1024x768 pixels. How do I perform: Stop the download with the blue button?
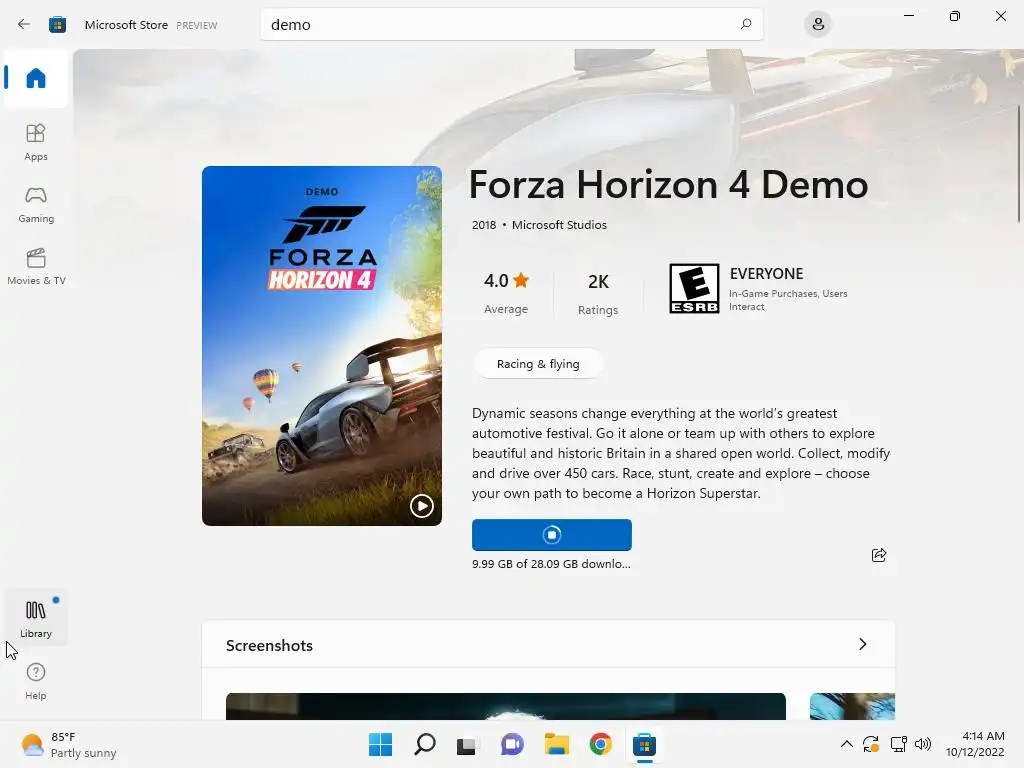click(552, 535)
